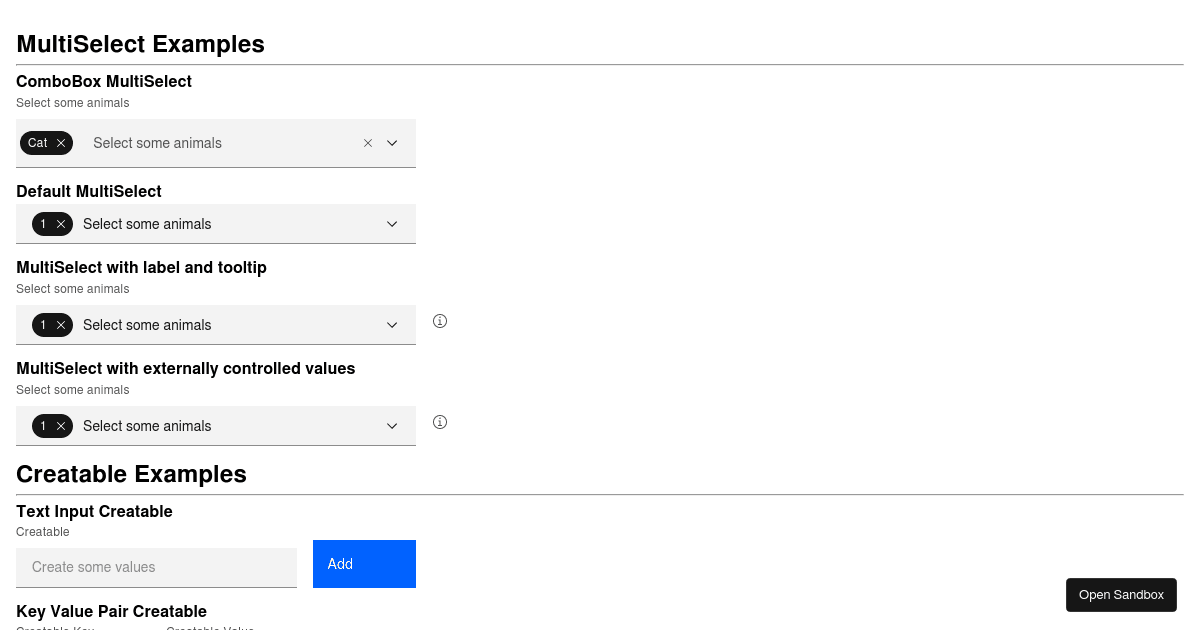1200x630 pixels.
Task: Remove the Cat chip from ComboBox MultiSelect
Action: click(x=60, y=143)
